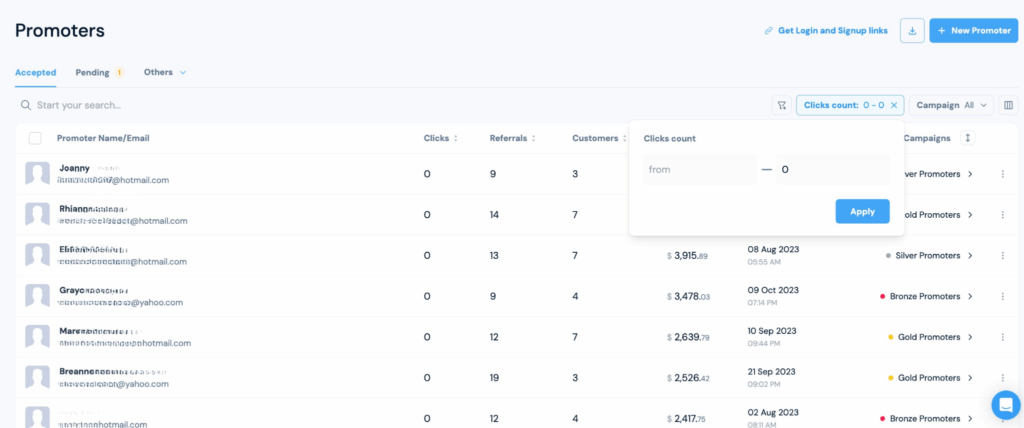1024x428 pixels.
Task: Click the $3,915.89 revenue value
Action: (x=688, y=255)
